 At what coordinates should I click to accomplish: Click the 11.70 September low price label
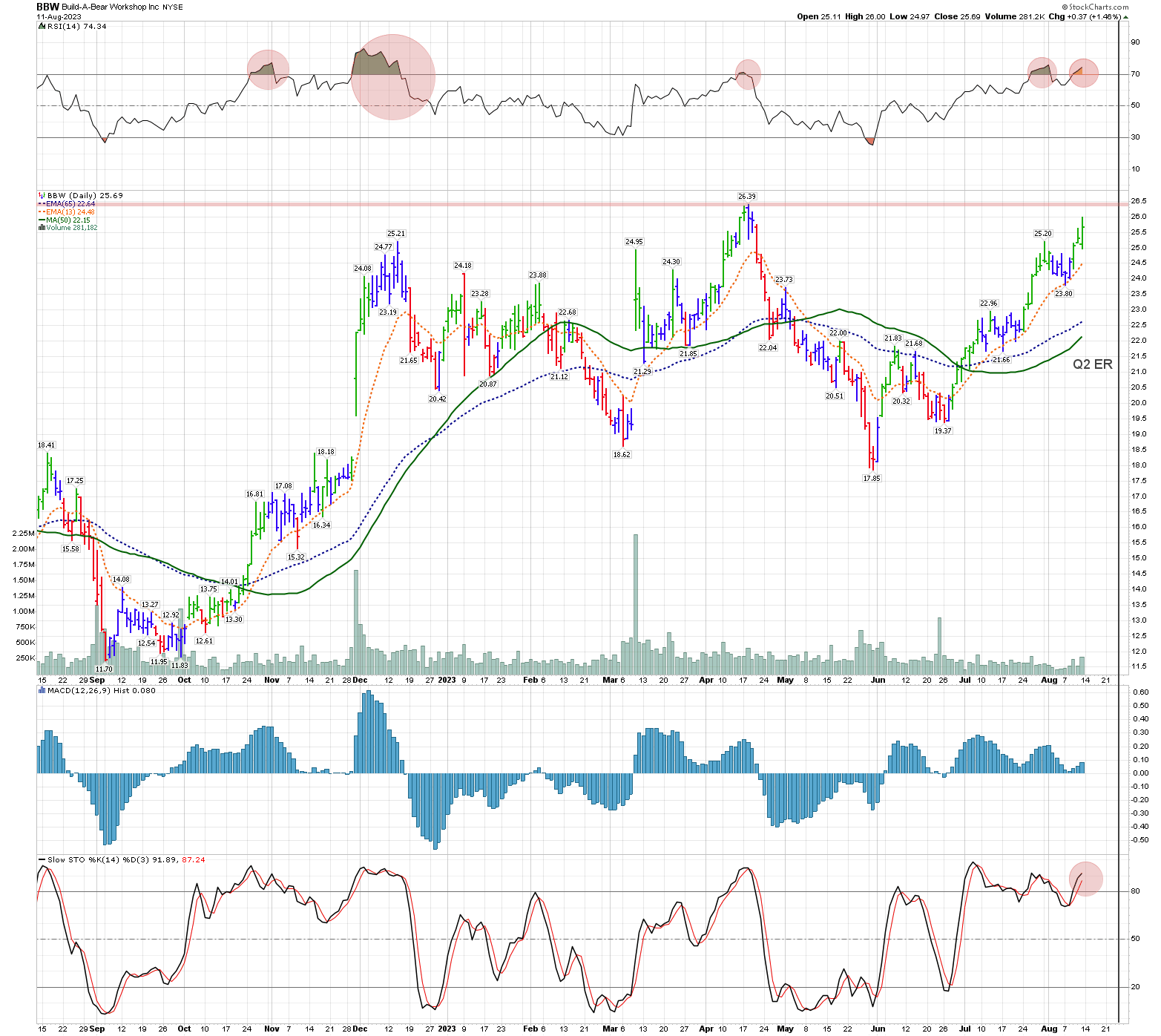tap(104, 669)
